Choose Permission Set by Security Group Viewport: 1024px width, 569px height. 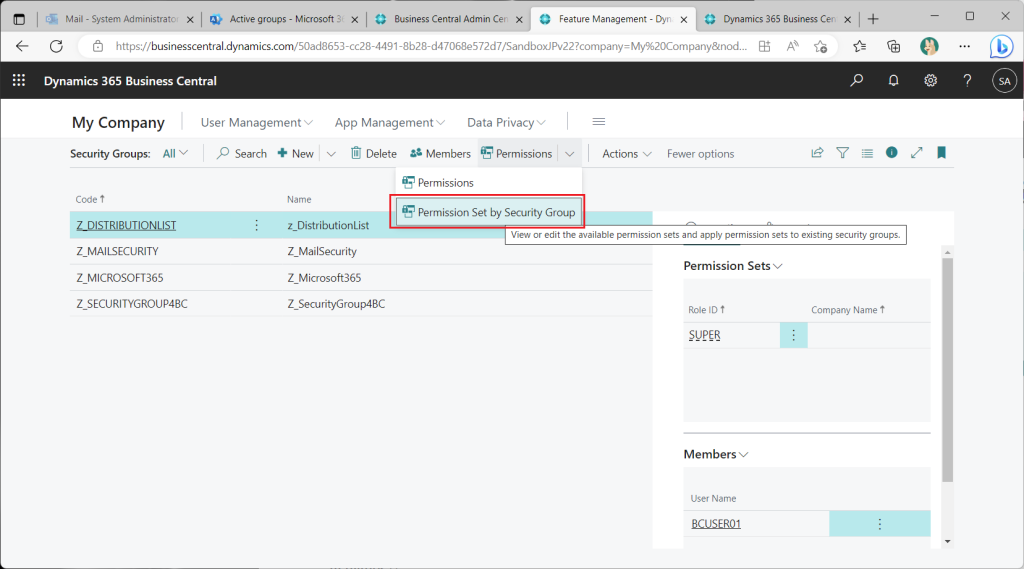pyautogui.click(x=488, y=212)
